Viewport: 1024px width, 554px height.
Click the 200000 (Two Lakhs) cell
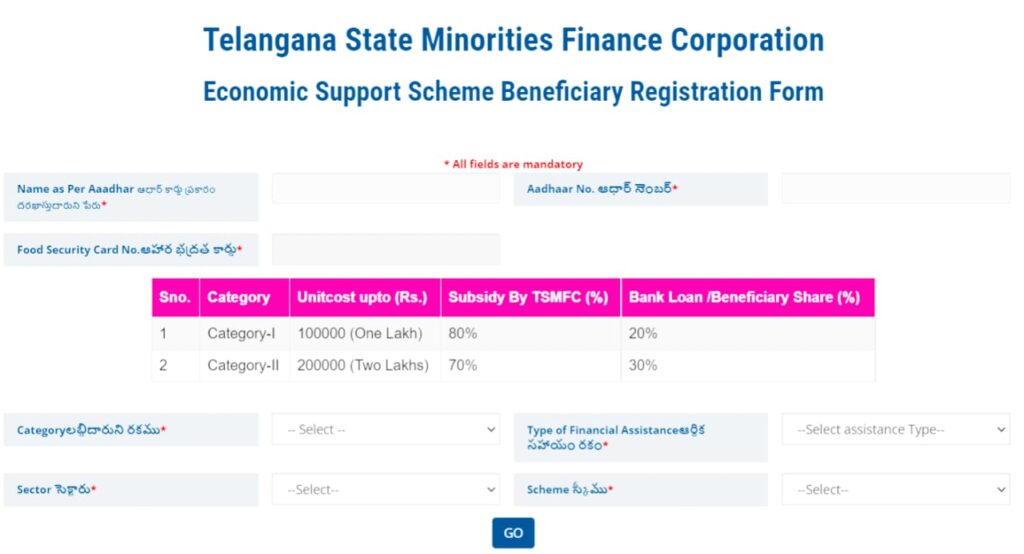pos(363,365)
